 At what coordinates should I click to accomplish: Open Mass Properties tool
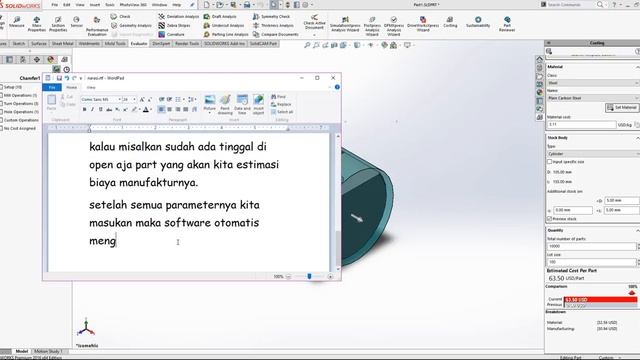coord(36,24)
